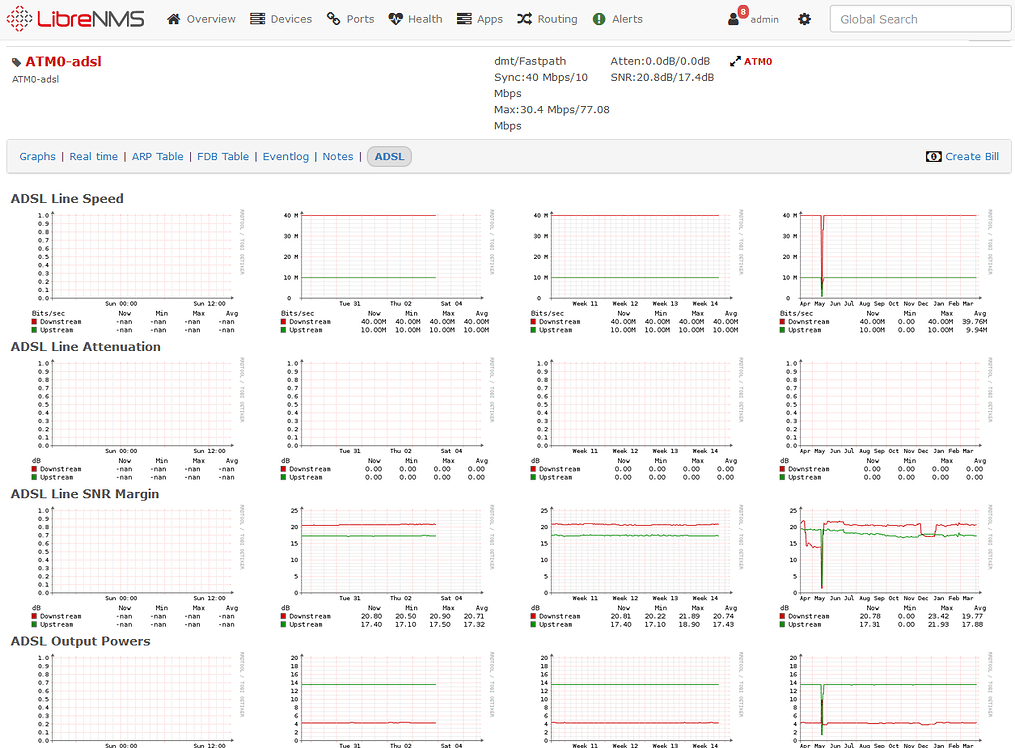
Task: Open the monthly ADSL Line SNR Margin graph
Action: (x=637, y=566)
